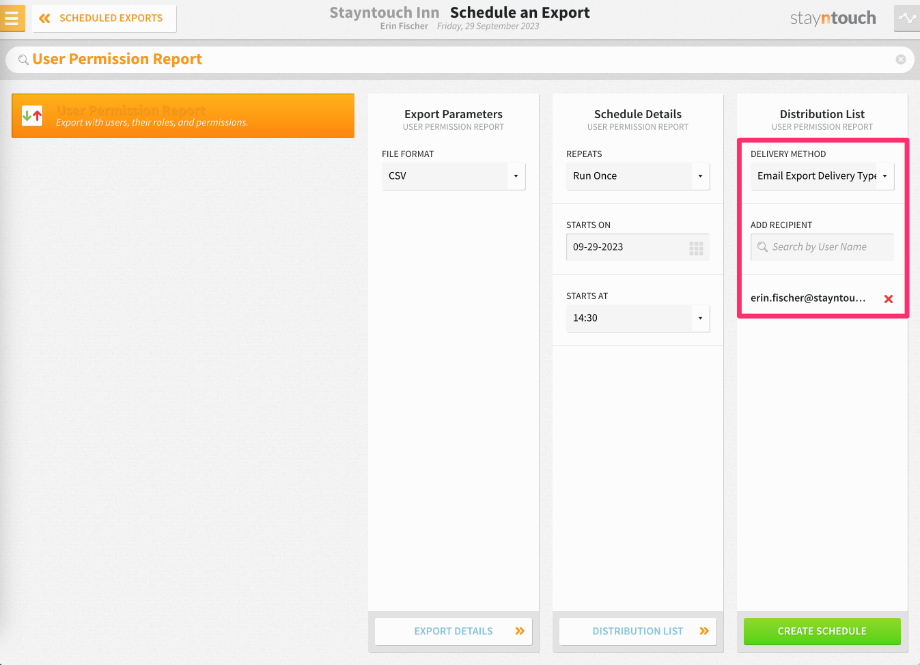The height and width of the screenshot is (665, 920).
Task: Open the Delivery Method dropdown
Action: click(x=822, y=176)
